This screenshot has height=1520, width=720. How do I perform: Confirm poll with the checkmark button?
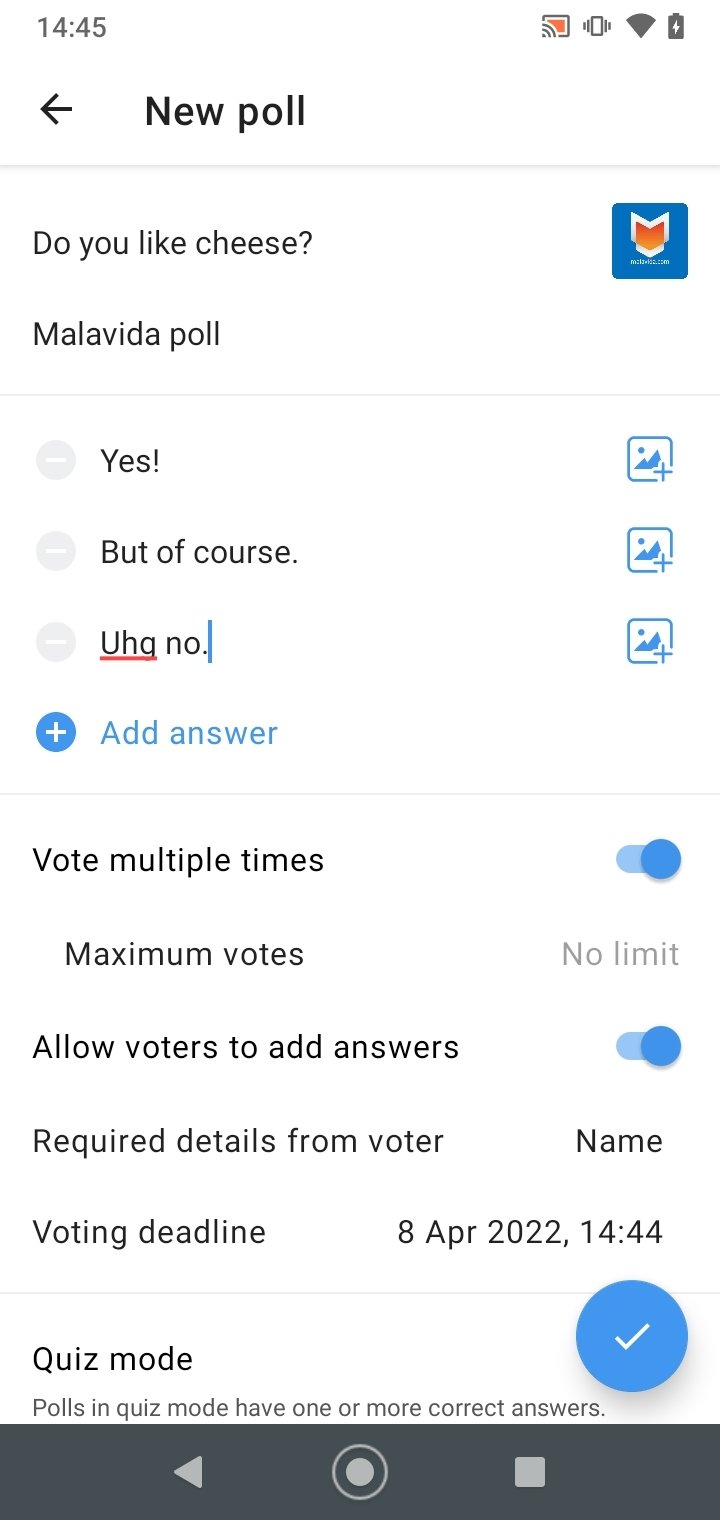[x=632, y=1336]
